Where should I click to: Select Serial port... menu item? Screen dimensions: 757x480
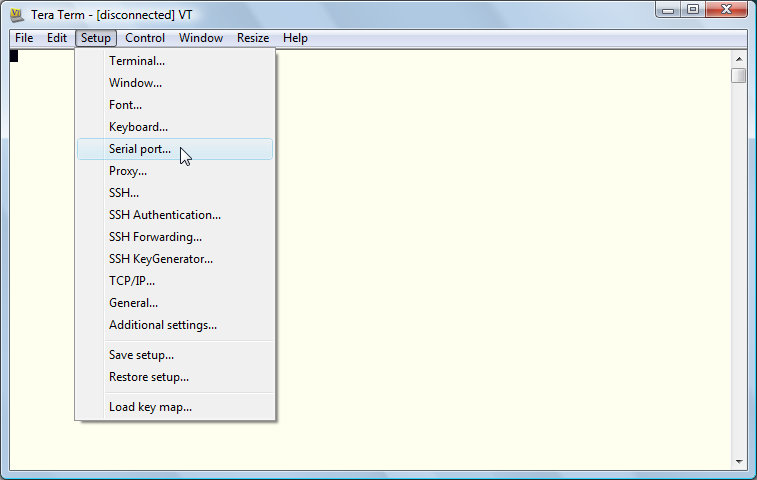[140, 149]
